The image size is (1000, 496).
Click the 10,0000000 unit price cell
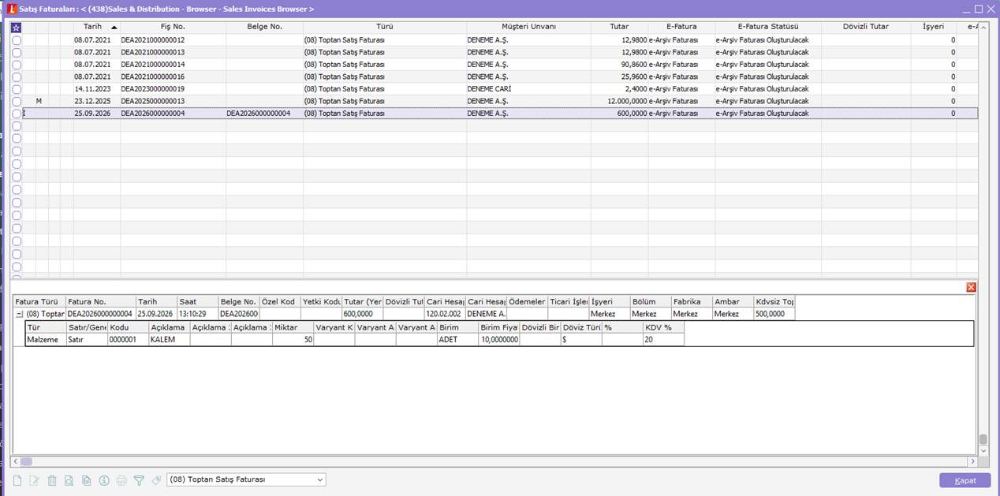[500, 340]
